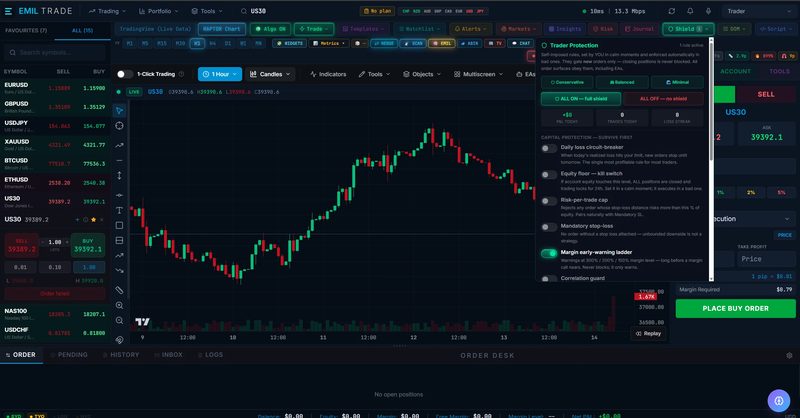Click the SELL button in order panel
Image resolution: width=800 pixels, height=418 pixels.
[x=765, y=94]
